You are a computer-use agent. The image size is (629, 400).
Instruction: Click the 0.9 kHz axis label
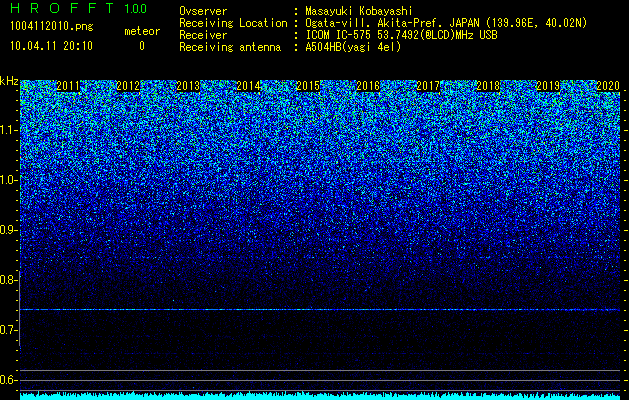[8, 230]
